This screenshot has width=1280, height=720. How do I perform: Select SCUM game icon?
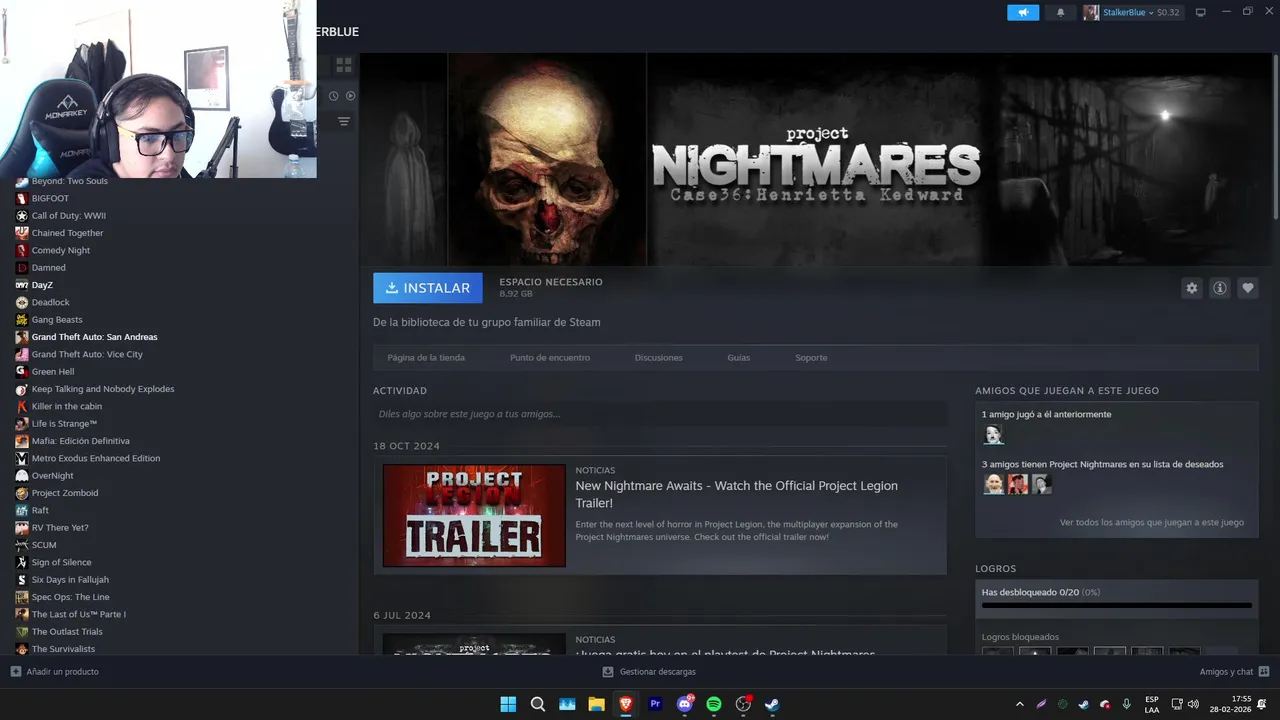point(22,545)
